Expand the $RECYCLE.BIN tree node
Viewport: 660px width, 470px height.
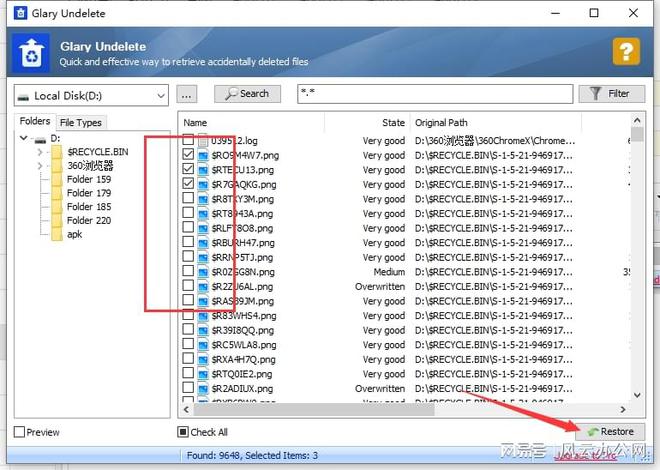tap(40, 152)
